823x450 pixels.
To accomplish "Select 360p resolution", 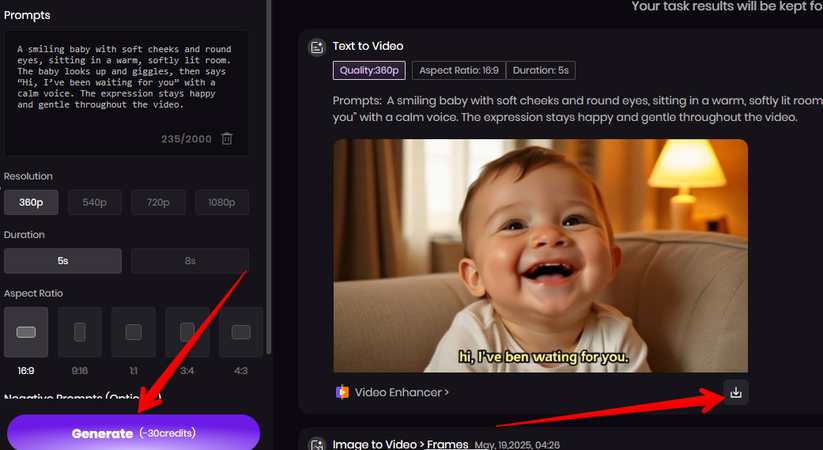I will [x=31, y=202].
